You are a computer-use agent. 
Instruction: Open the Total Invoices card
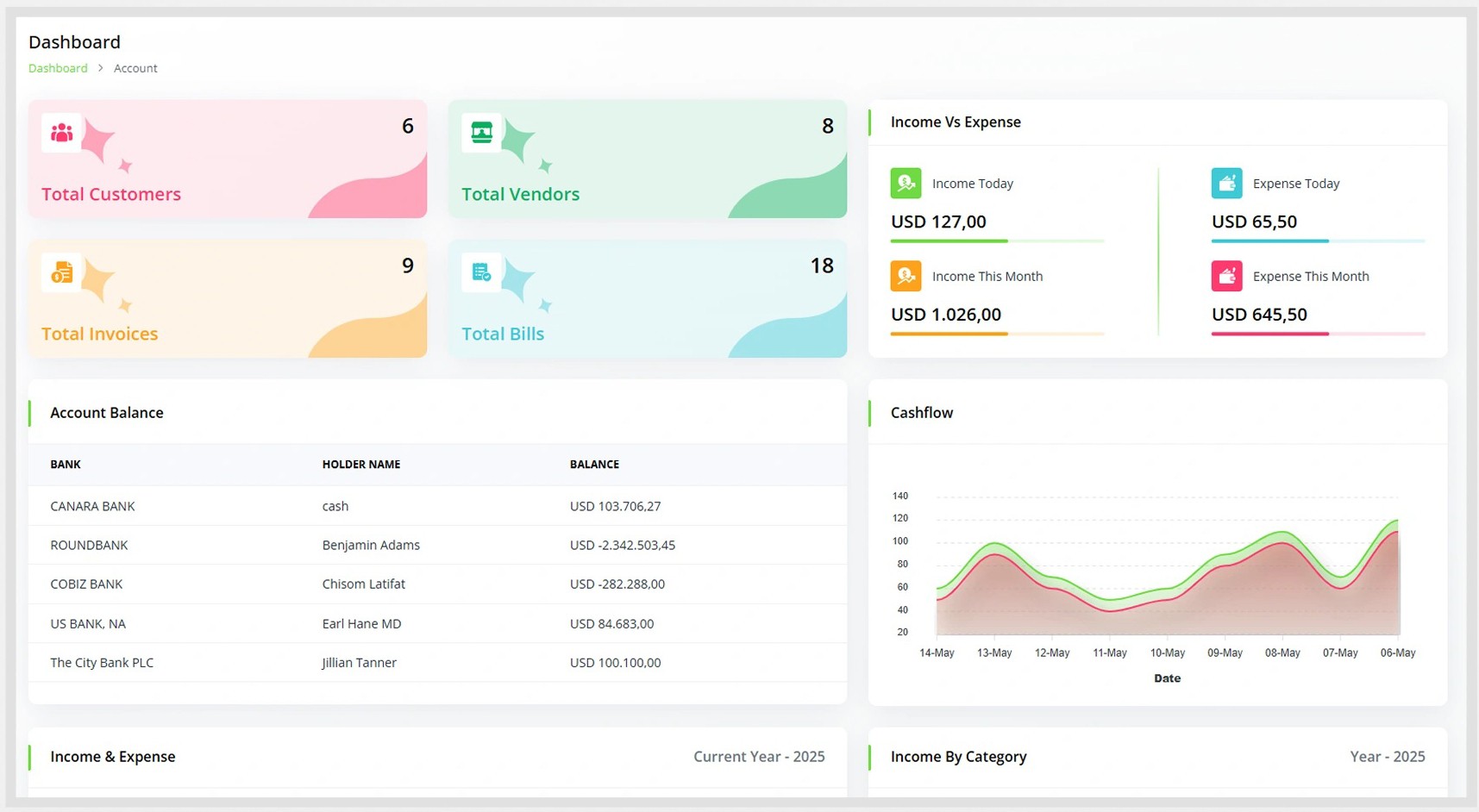(228, 298)
